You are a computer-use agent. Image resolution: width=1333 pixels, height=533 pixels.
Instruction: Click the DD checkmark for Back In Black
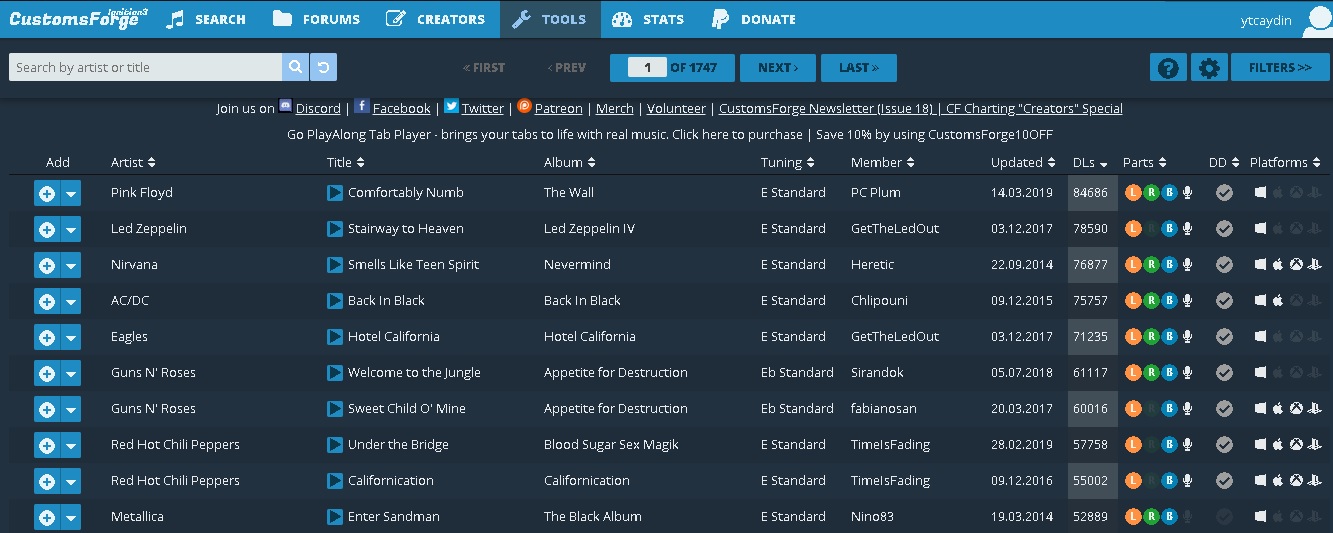pyautogui.click(x=1224, y=301)
